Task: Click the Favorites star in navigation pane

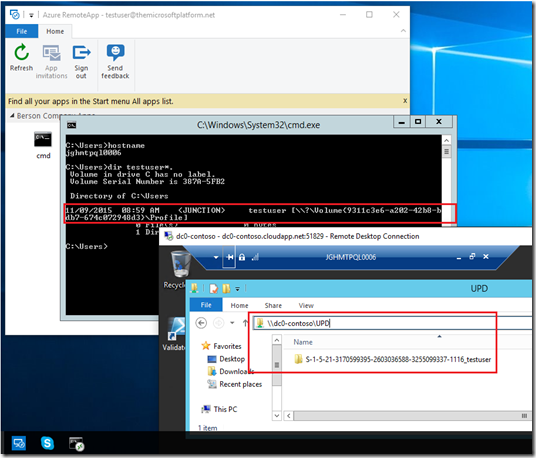Action: [206, 346]
